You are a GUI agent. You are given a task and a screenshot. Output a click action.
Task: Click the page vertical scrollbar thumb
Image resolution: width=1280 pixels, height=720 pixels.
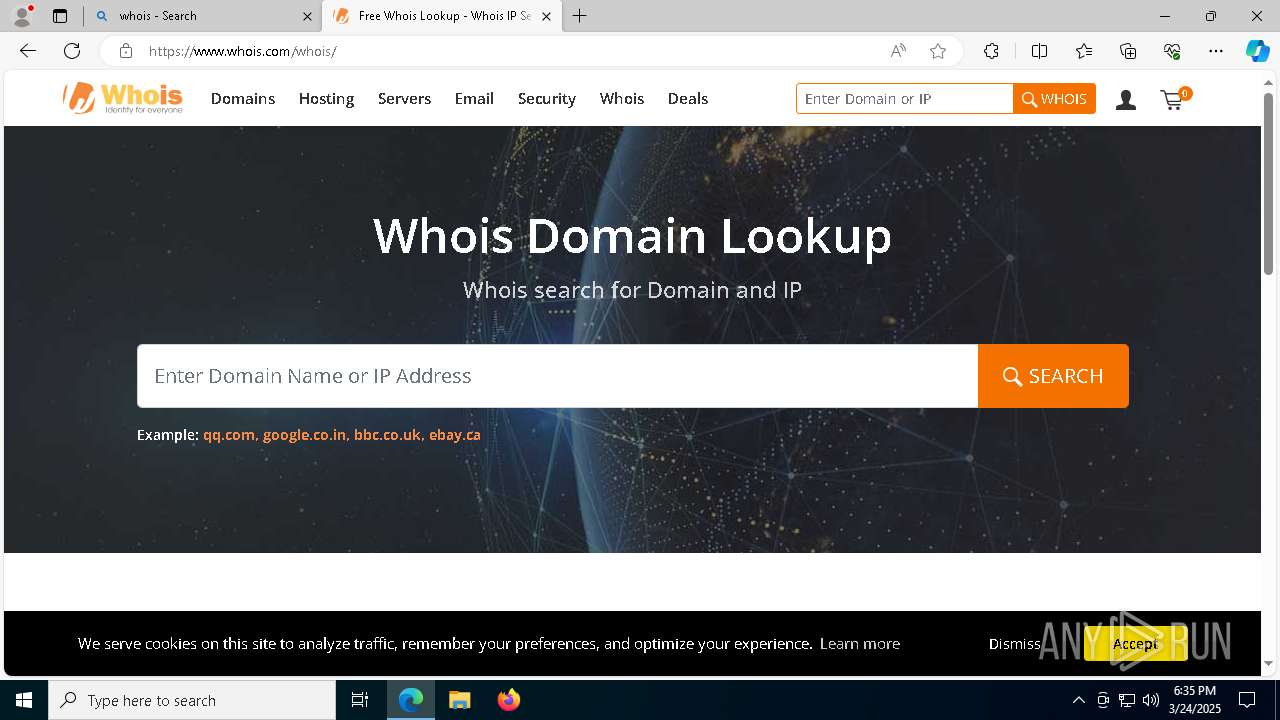click(x=1268, y=183)
